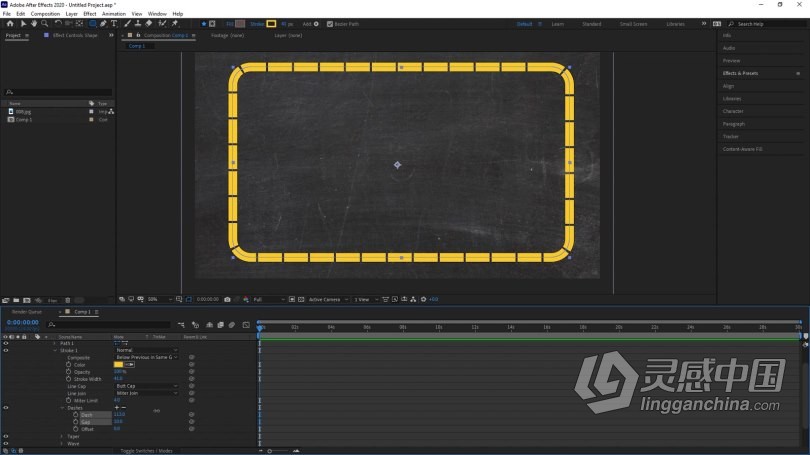The width and height of the screenshot is (810, 455).
Task: Select the Zoom magnifier tool
Action: point(44,24)
